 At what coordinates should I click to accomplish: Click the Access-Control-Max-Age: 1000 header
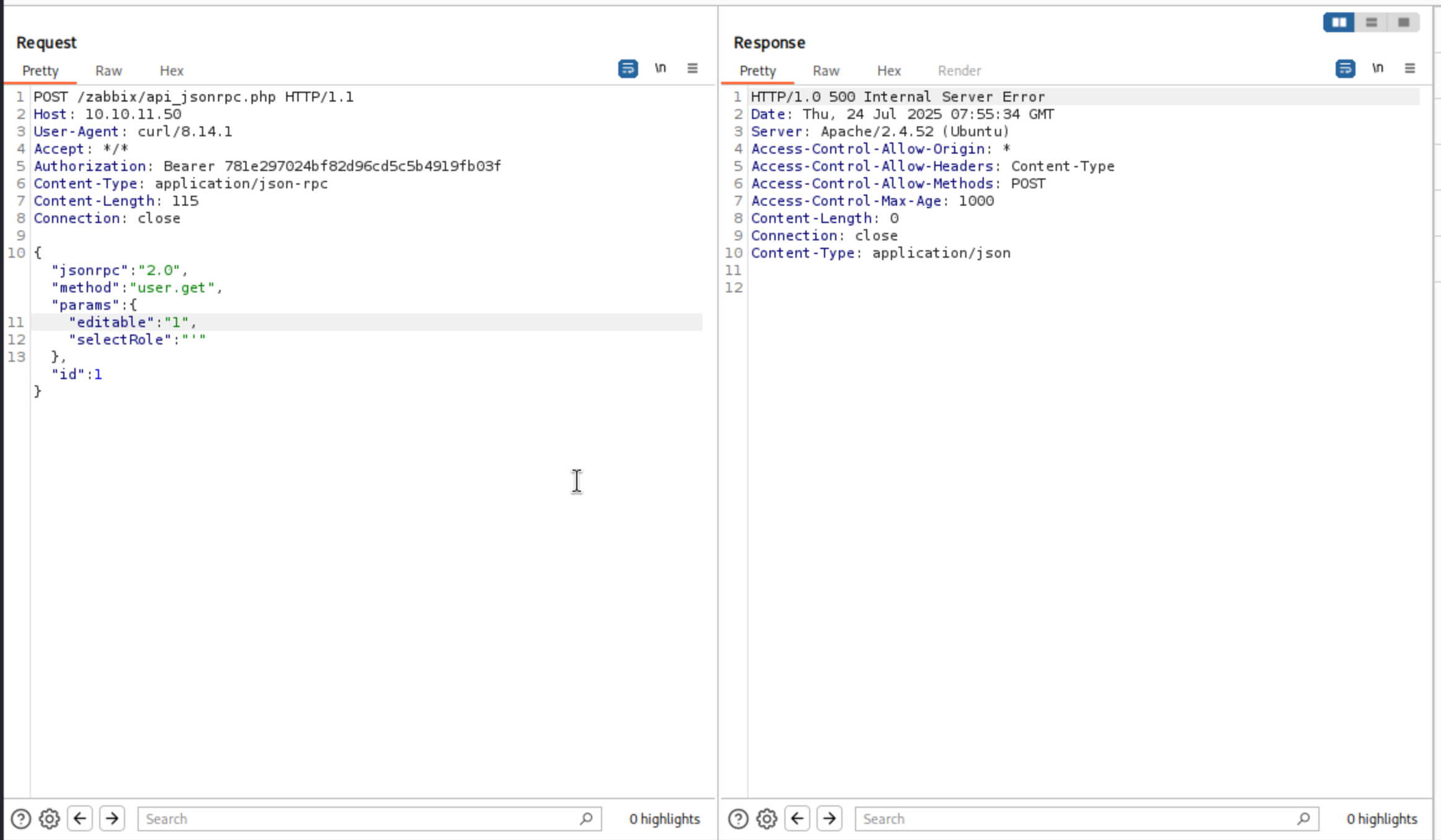872,201
